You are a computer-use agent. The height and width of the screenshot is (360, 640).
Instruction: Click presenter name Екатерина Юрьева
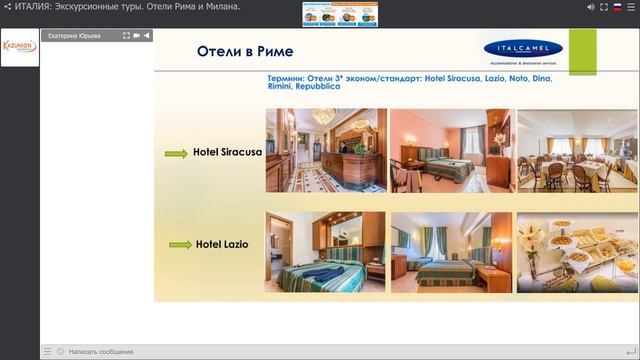(74, 36)
